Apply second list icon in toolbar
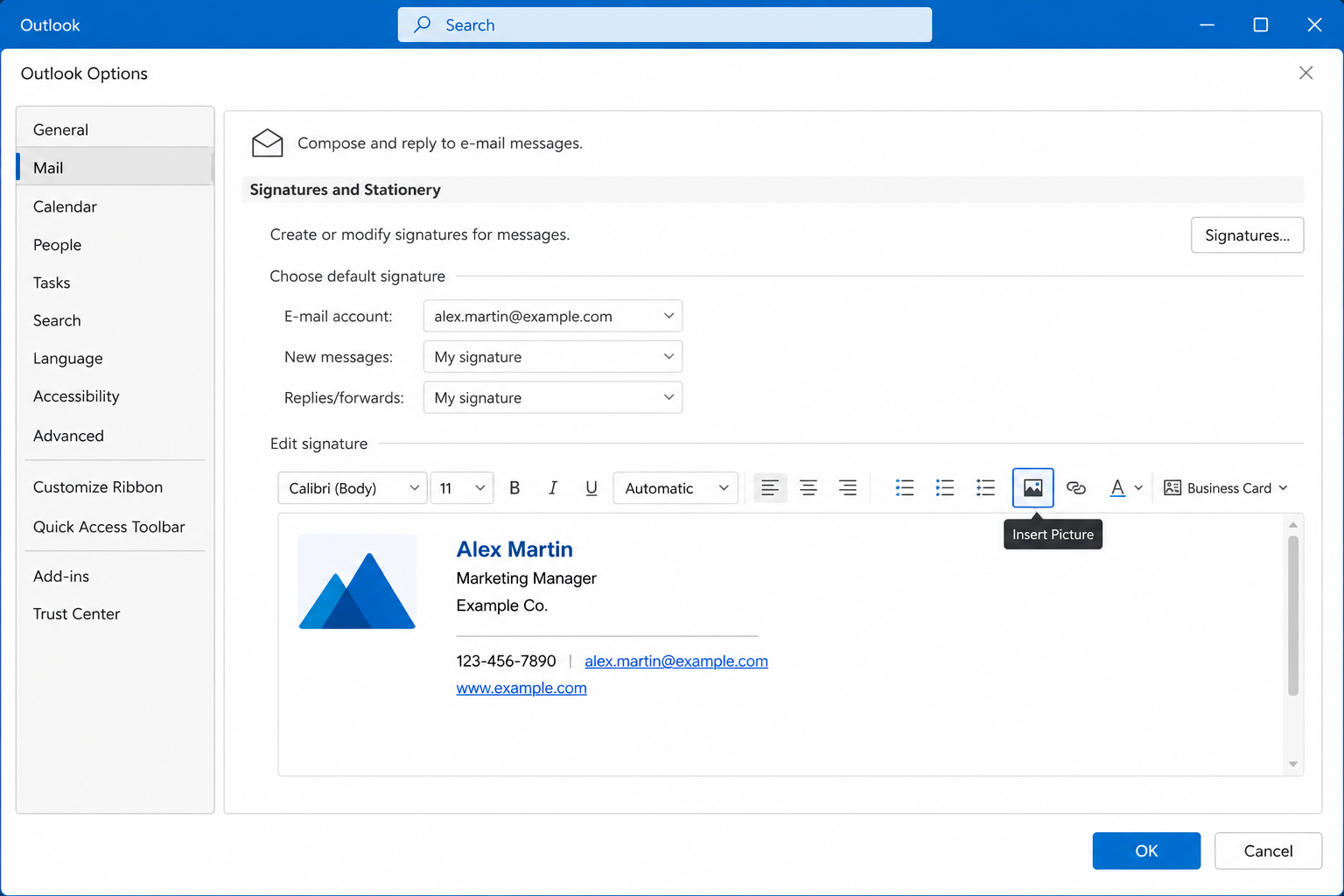The width and height of the screenshot is (1344, 896). tap(945, 488)
